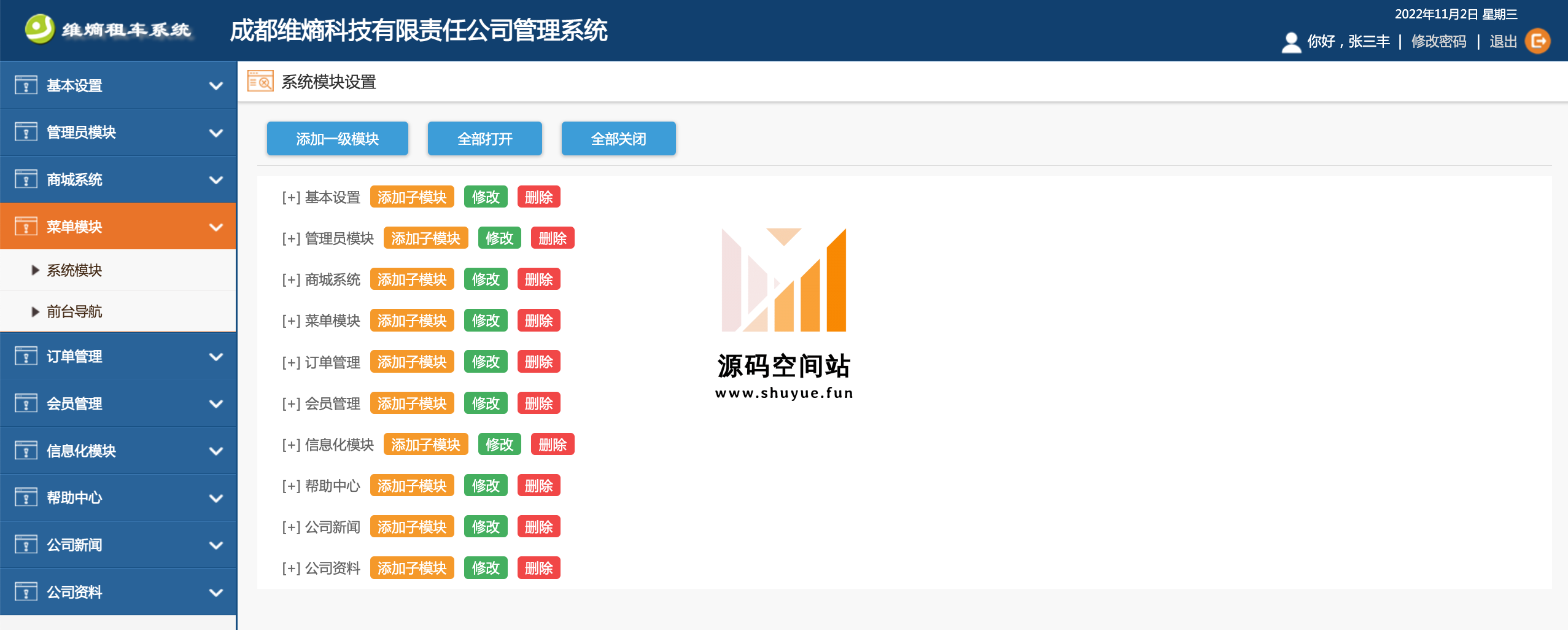
Task: Expand 公司新闻 sidebar chevron
Action: (x=216, y=545)
